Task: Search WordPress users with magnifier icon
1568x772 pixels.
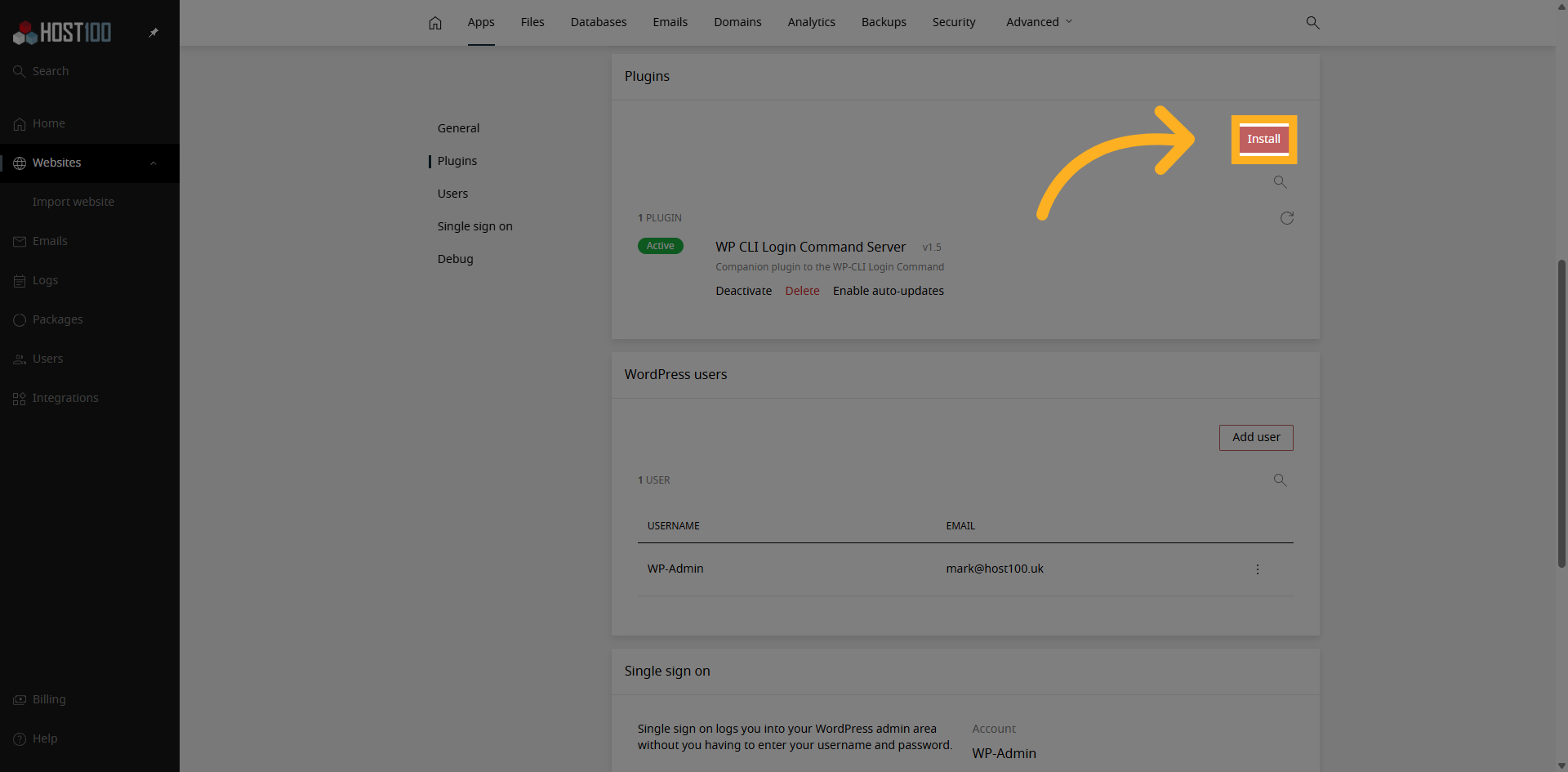Action: [x=1280, y=480]
